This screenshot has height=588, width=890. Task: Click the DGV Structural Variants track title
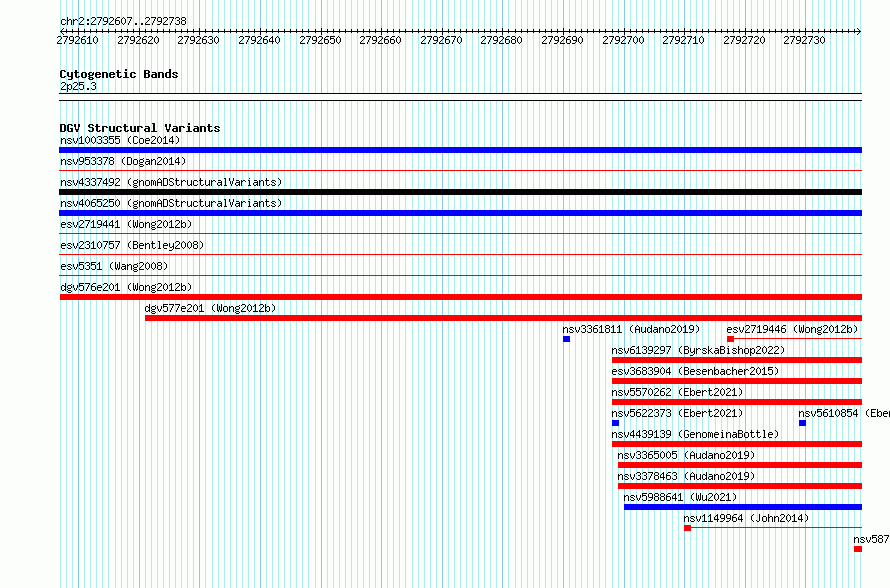pos(140,128)
